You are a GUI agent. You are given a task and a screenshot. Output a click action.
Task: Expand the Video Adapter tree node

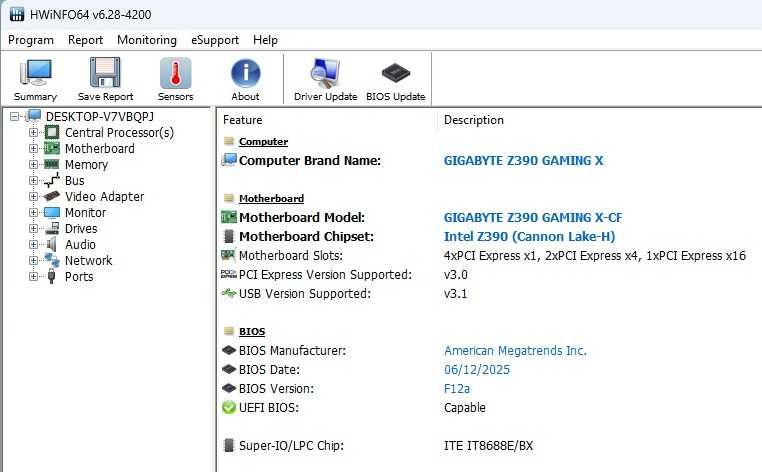pyautogui.click(x=33, y=196)
